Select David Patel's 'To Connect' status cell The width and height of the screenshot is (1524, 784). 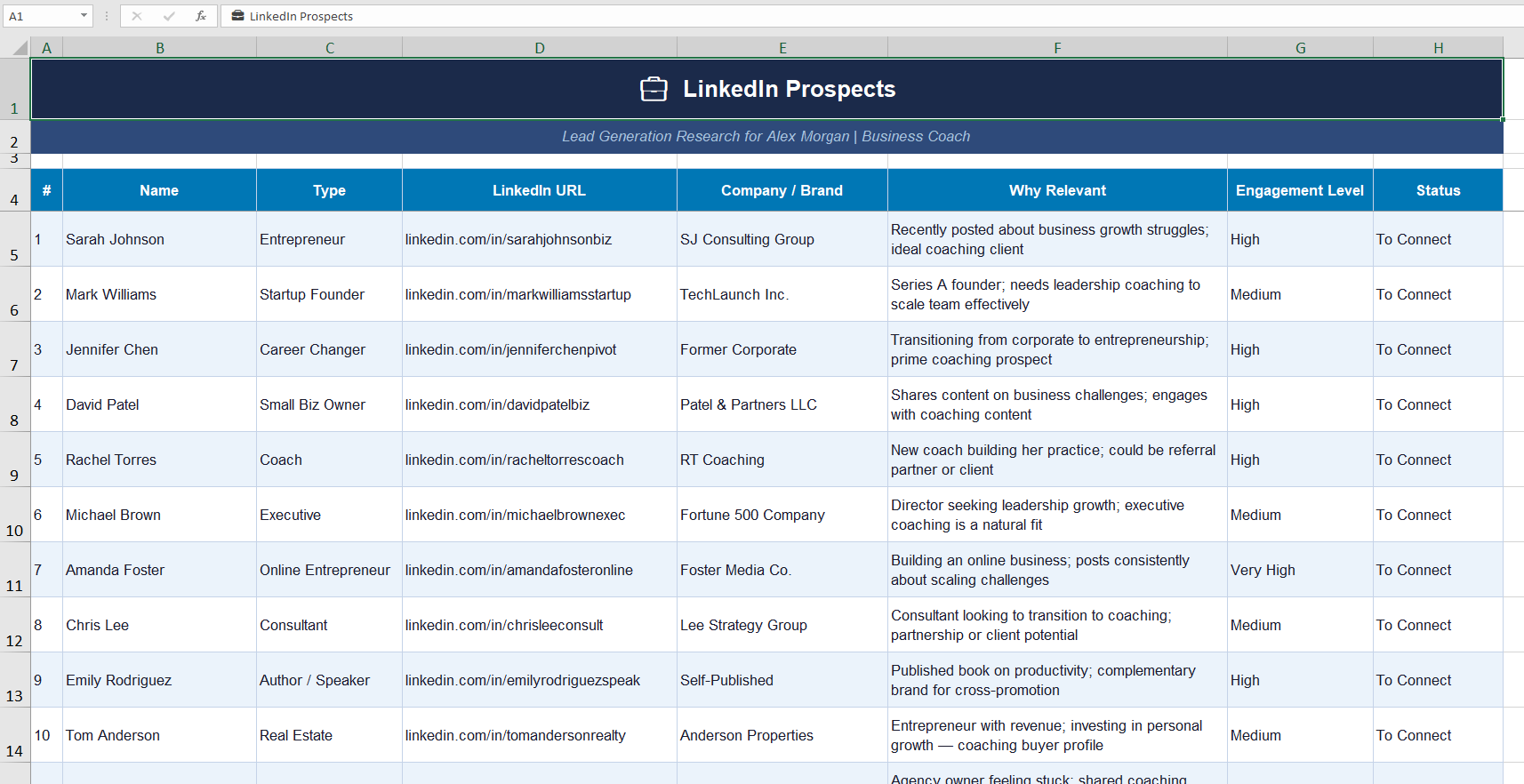coord(1439,404)
